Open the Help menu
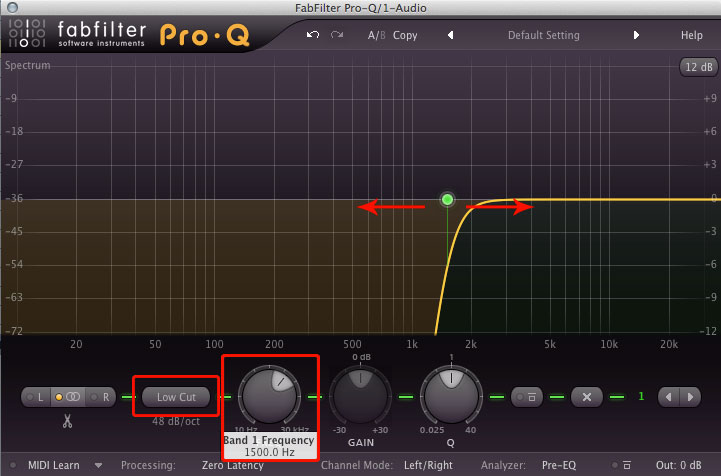Image resolution: width=721 pixels, height=476 pixels. (692, 35)
